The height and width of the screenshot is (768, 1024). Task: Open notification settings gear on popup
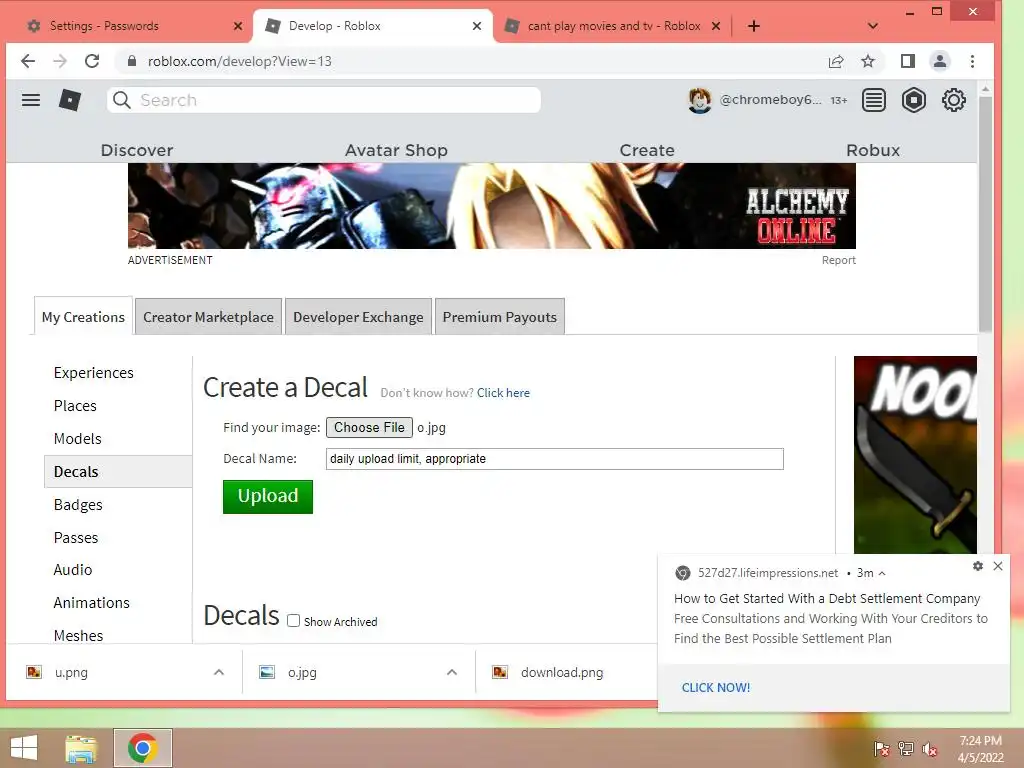click(978, 566)
